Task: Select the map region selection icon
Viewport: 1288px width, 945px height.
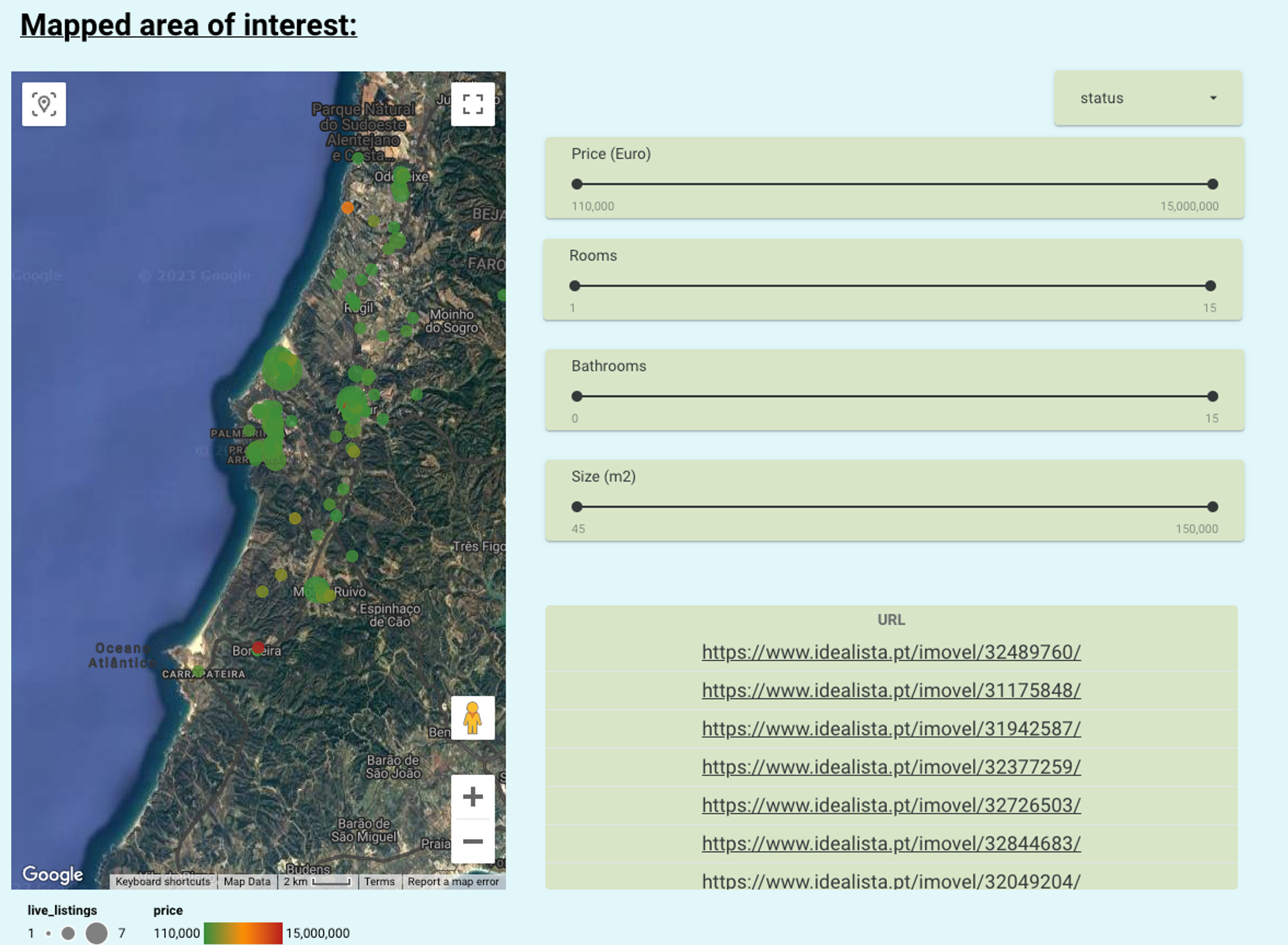Action: pos(43,103)
